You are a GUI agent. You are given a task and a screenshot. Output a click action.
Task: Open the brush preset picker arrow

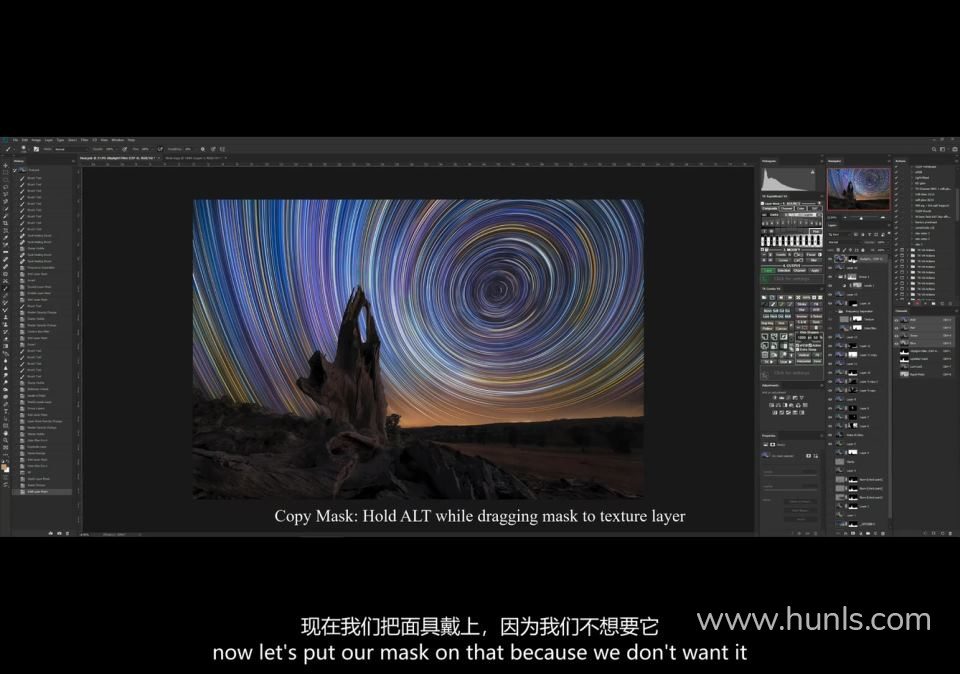click(28, 149)
